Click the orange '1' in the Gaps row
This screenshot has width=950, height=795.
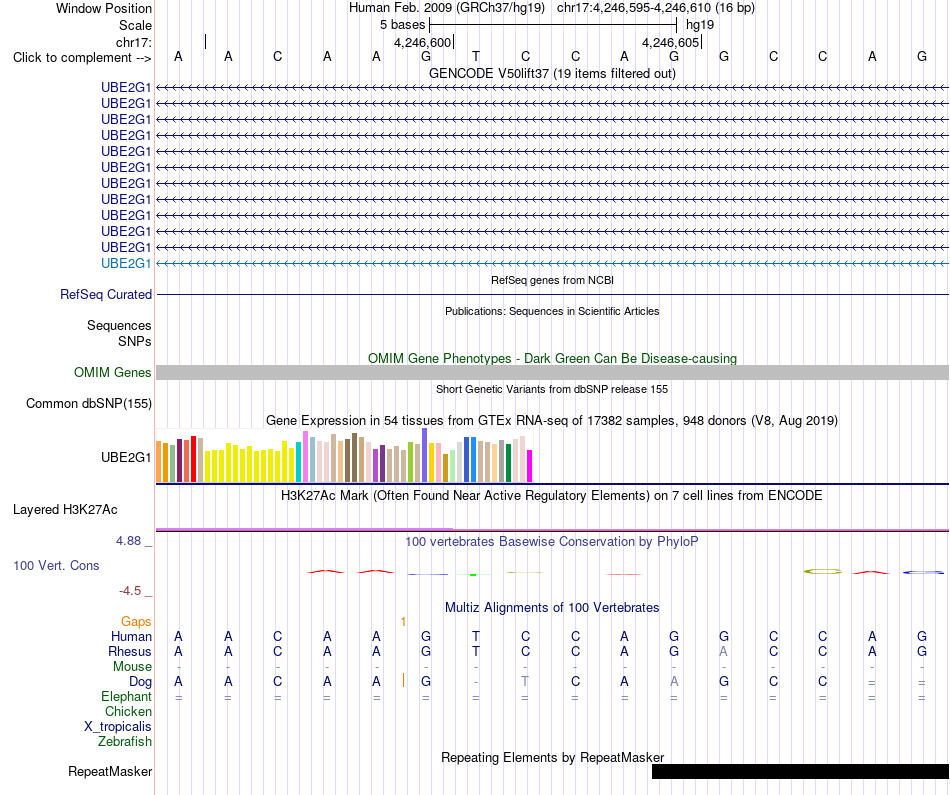point(404,622)
